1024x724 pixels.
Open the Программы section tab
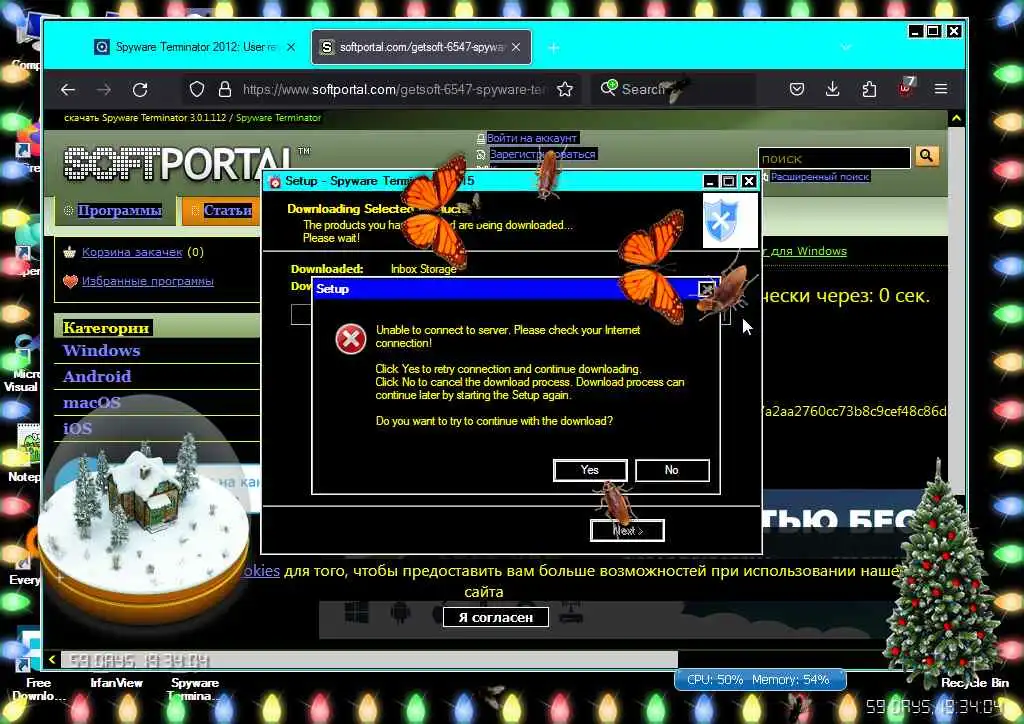(x=114, y=210)
